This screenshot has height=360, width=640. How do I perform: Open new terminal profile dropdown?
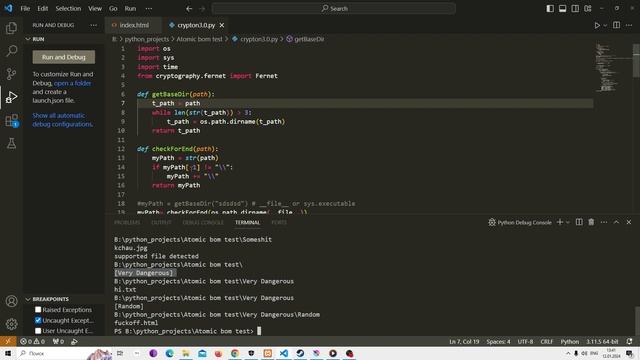pos(568,222)
